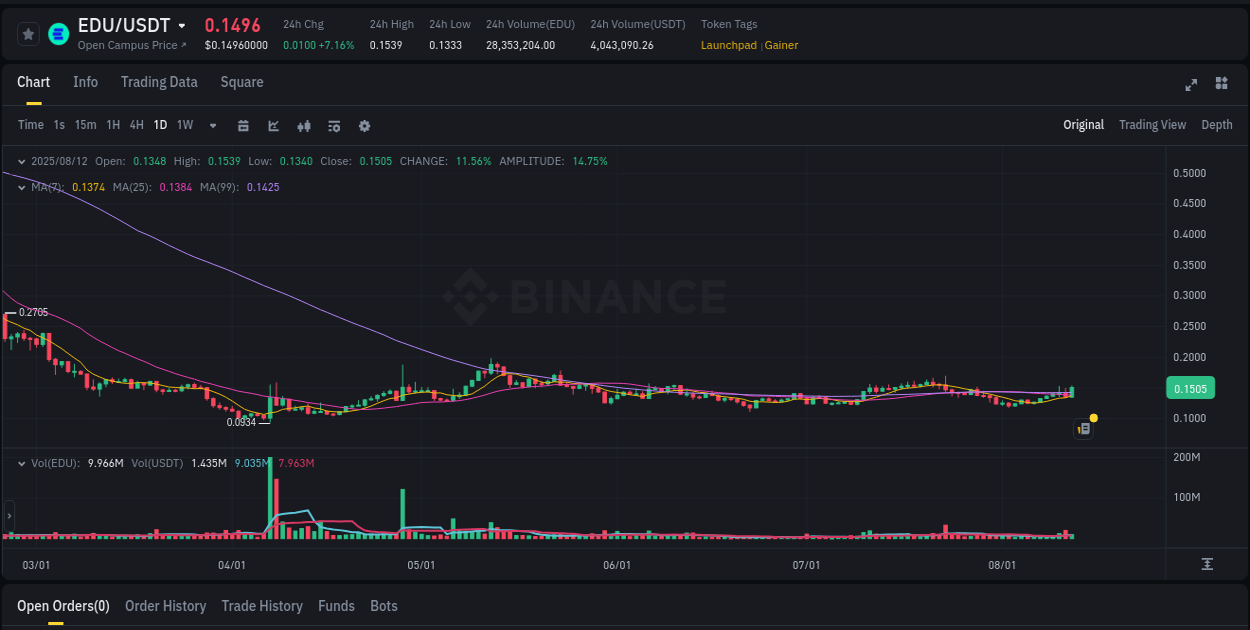
Task: Collapse the Vol(EDU) volume pane chevron
Action: coord(21,462)
